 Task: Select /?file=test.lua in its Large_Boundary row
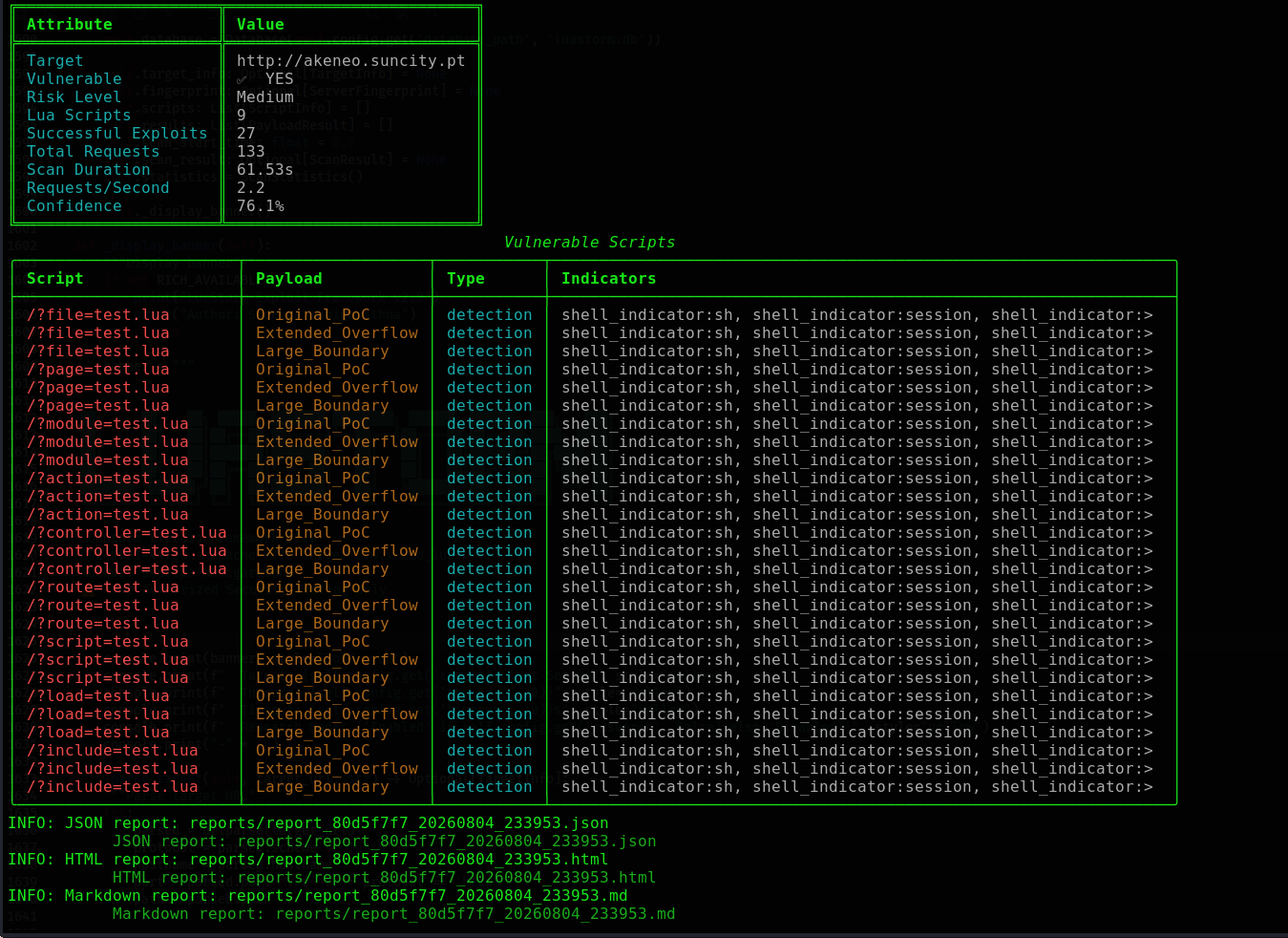click(x=97, y=351)
